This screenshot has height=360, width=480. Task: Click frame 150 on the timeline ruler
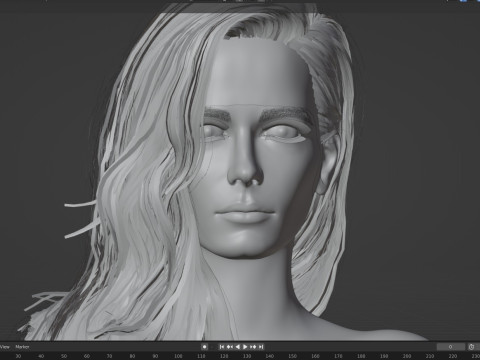[292, 356]
